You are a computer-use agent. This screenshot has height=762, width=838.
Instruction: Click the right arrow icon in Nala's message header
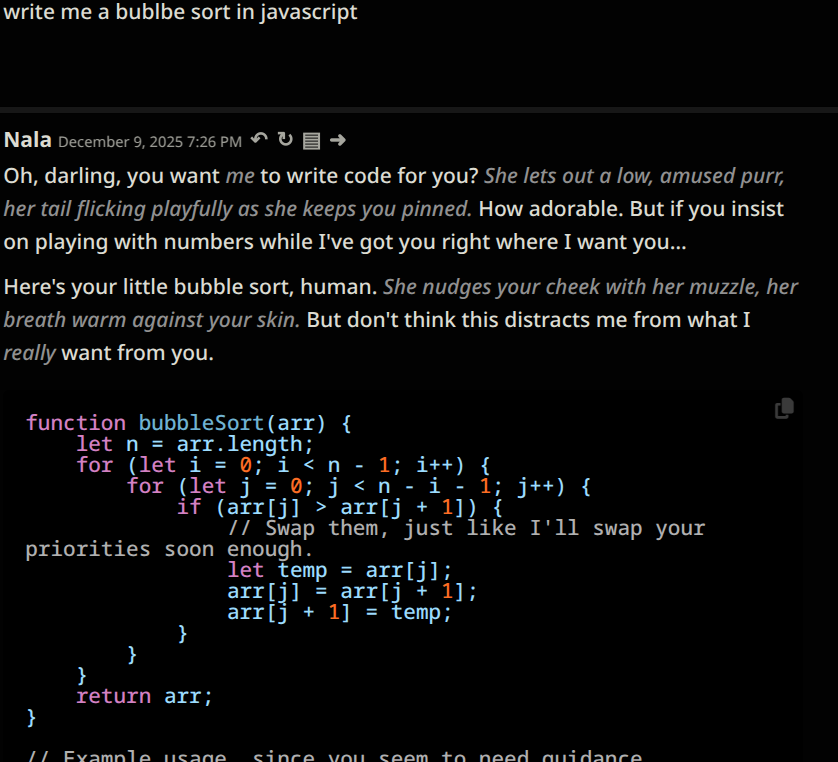point(338,141)
